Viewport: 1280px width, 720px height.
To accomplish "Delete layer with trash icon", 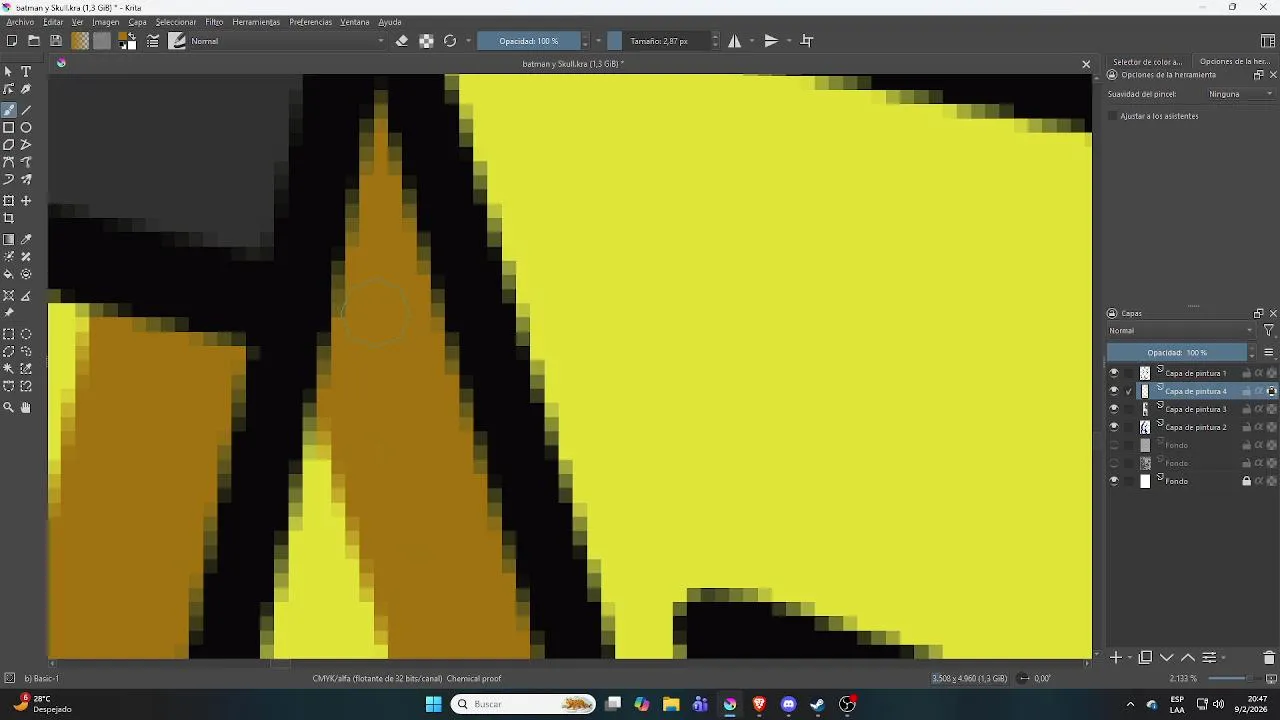I will [x=1269, y=658].
